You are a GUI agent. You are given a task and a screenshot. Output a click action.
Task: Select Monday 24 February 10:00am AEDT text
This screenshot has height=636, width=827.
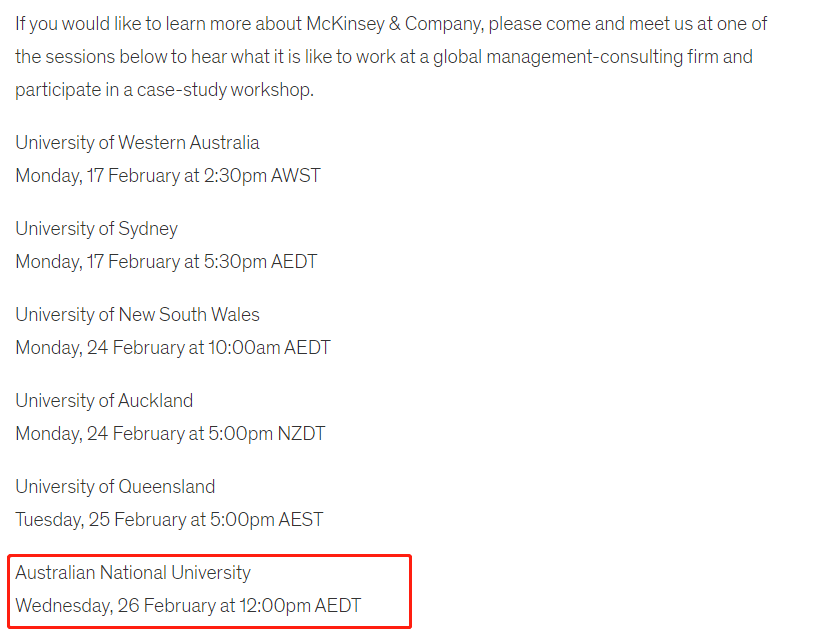coord(173,348)
